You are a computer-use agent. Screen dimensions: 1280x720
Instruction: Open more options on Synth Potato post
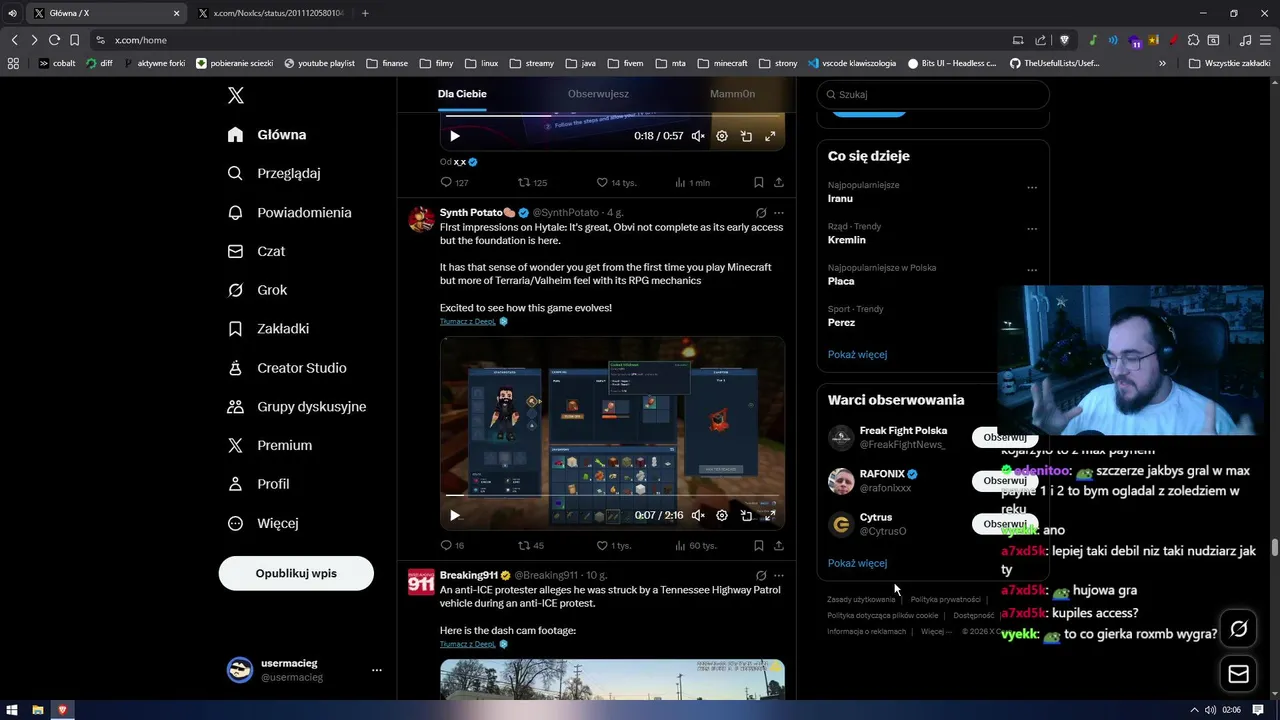tap(779, 213)
